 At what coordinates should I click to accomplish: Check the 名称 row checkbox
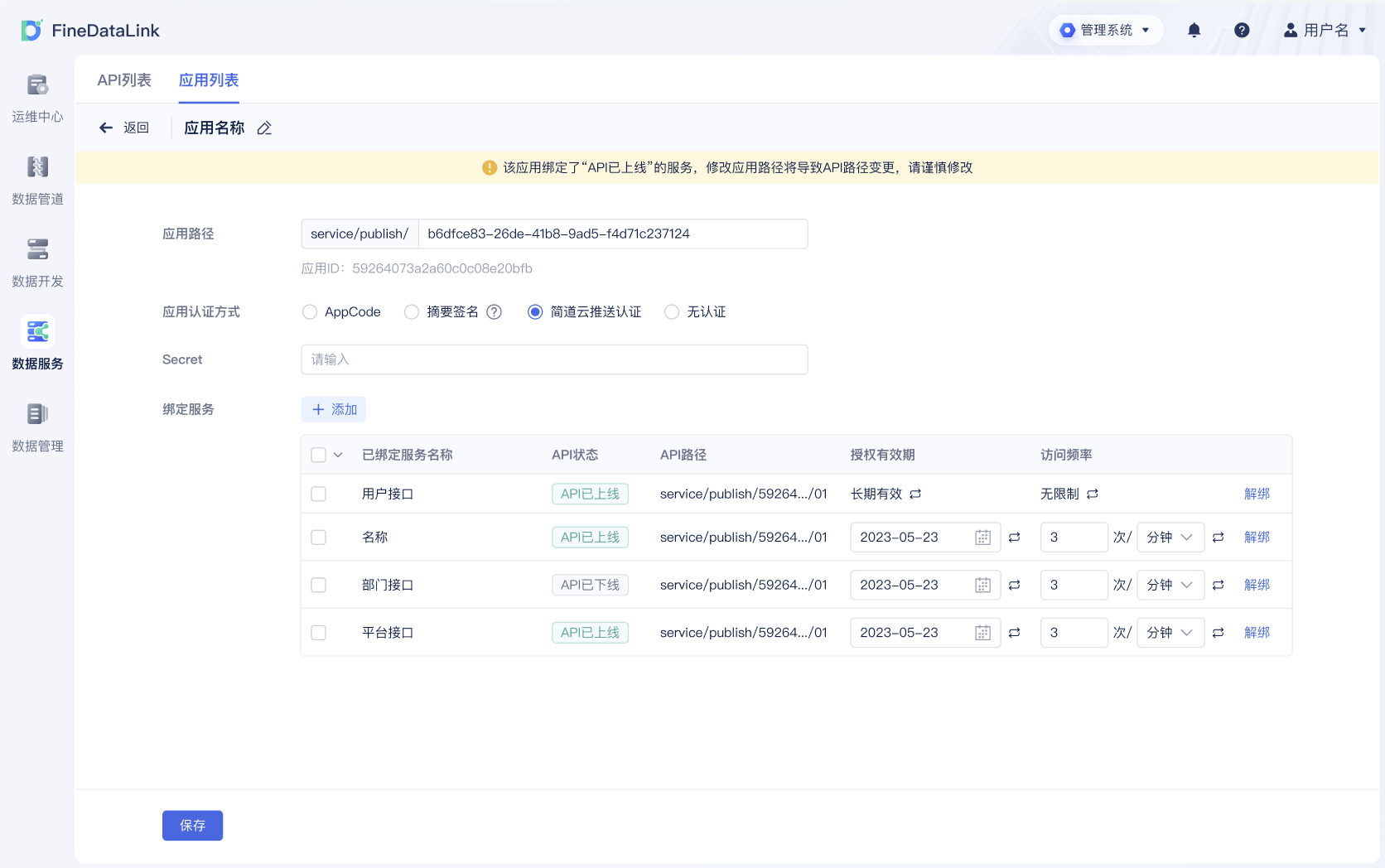[x=318, y=538]
